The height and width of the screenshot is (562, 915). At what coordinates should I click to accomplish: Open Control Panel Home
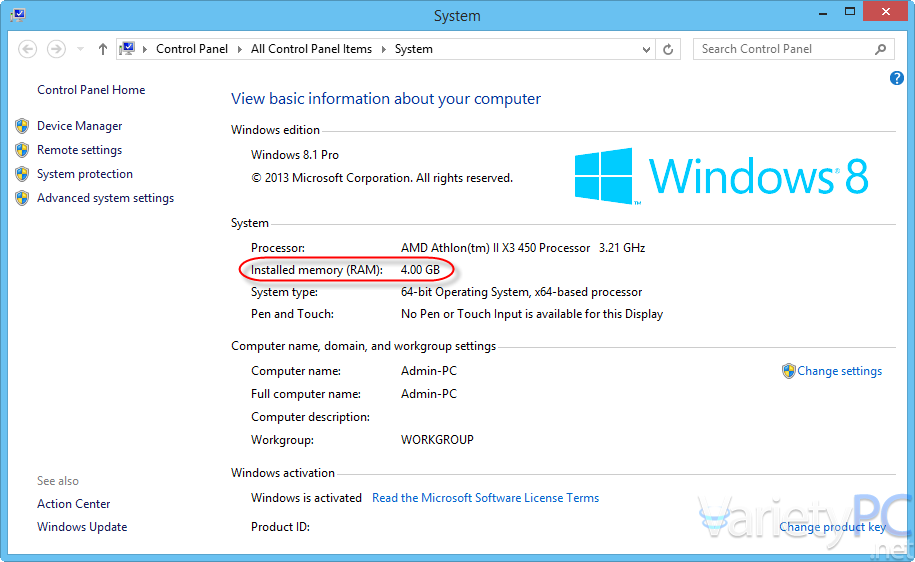click(91, 90)
